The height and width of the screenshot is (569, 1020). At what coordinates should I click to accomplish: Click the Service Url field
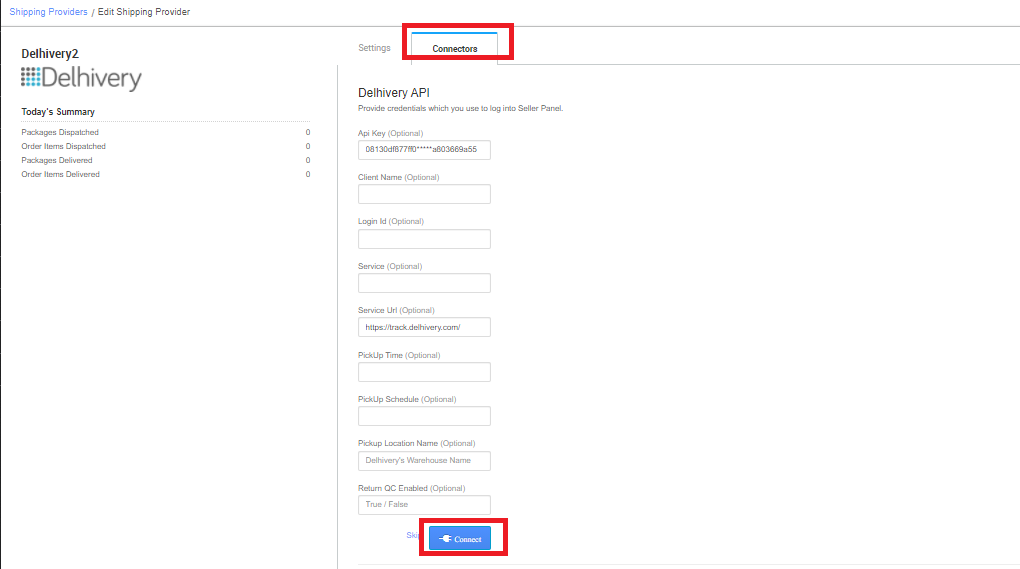click(x=424, y=327)
